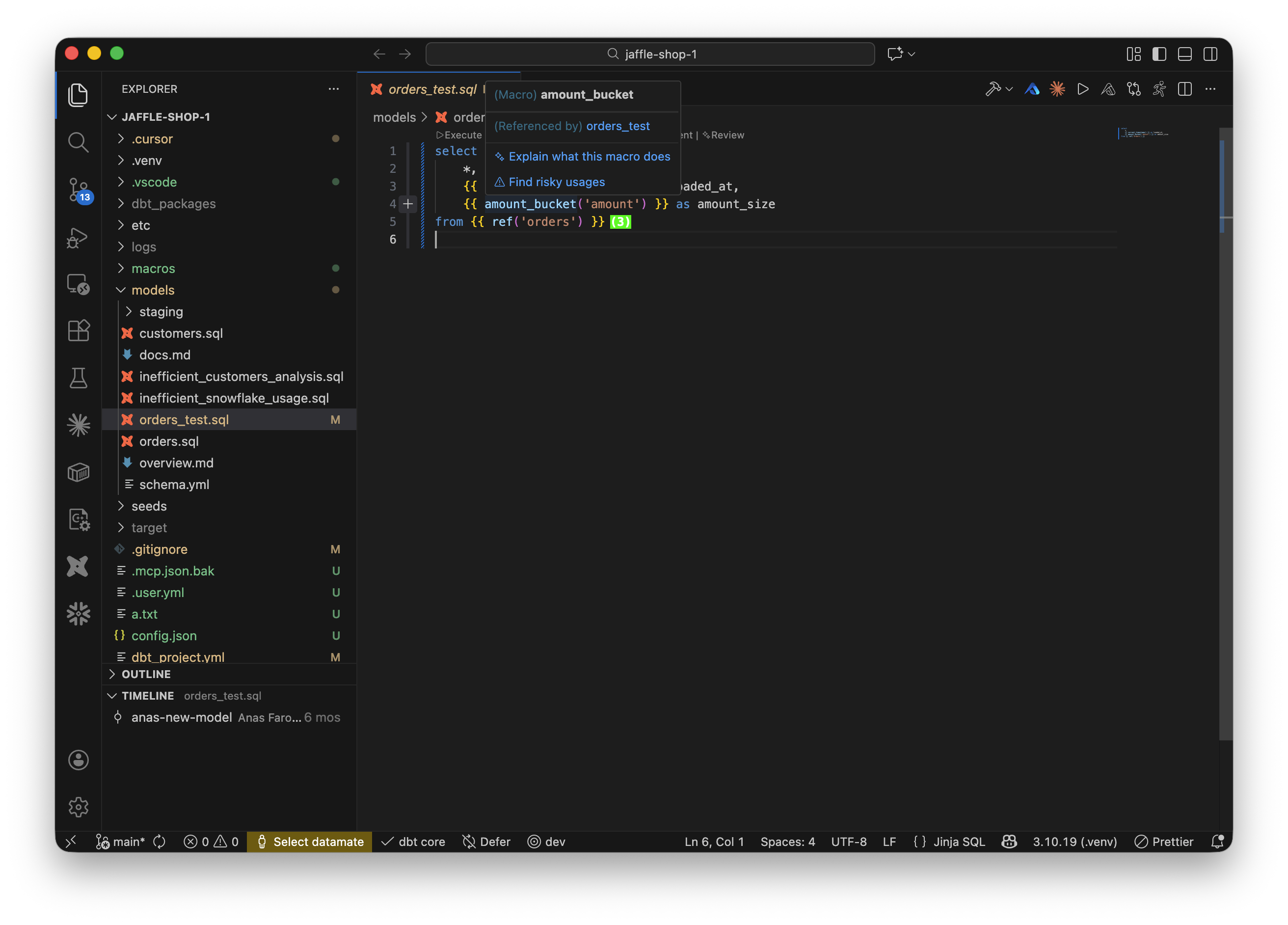Image resolution: width=1288 pixels, height=925 pixels.
Task: Click the jaffle-shop-1 command center search
Action: [x=650, y=54]
